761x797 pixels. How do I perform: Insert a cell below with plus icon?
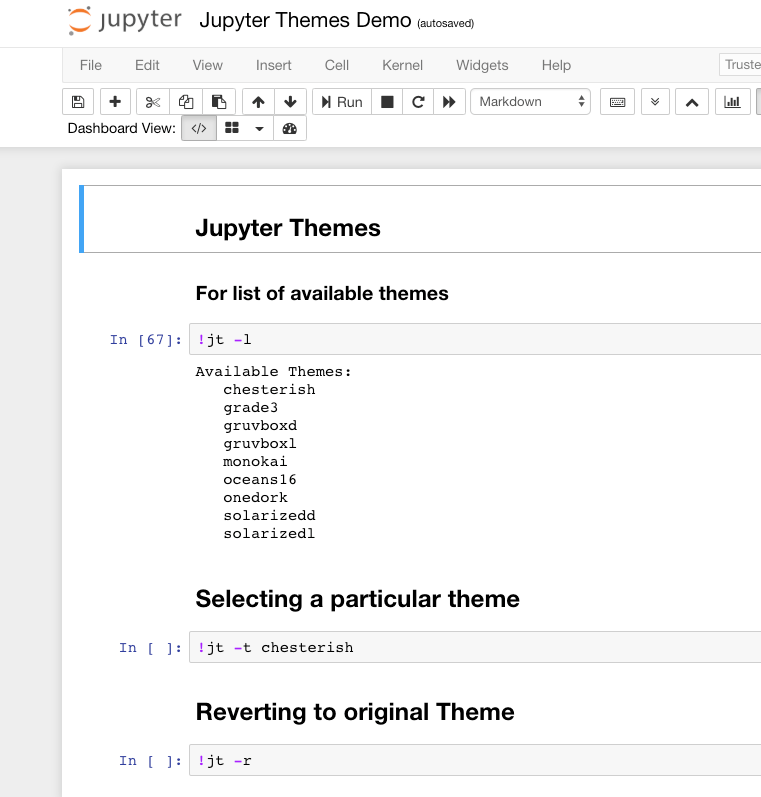(x=115, y=102)
